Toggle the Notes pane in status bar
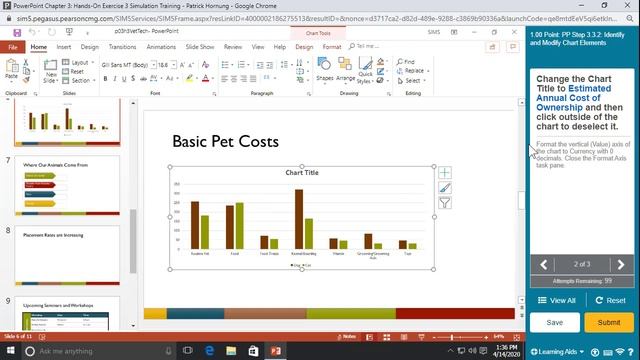 [x=347, y=337]
